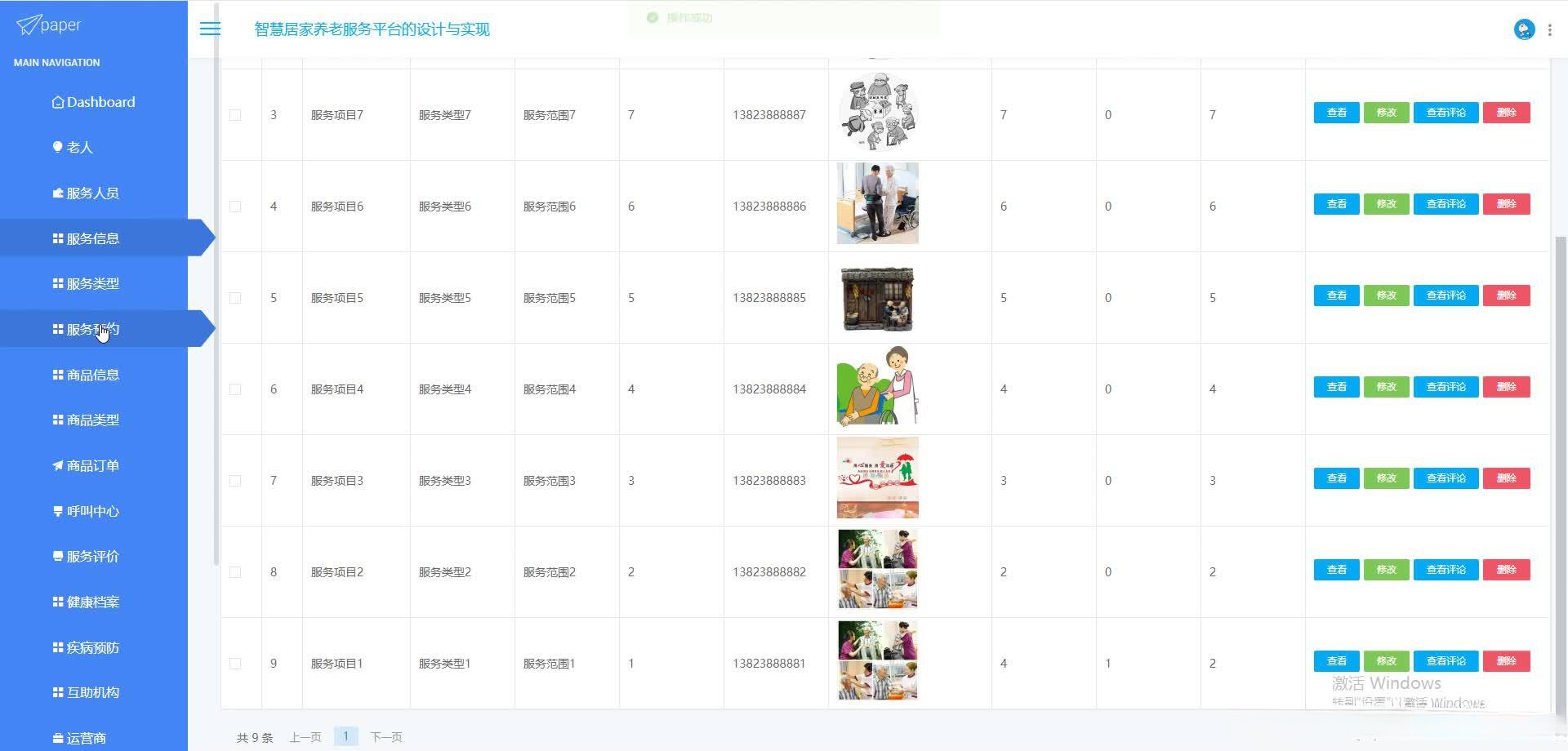Delete 服务项目7 with its 删除 button
1568x751 pixels.
point(1506,113)
